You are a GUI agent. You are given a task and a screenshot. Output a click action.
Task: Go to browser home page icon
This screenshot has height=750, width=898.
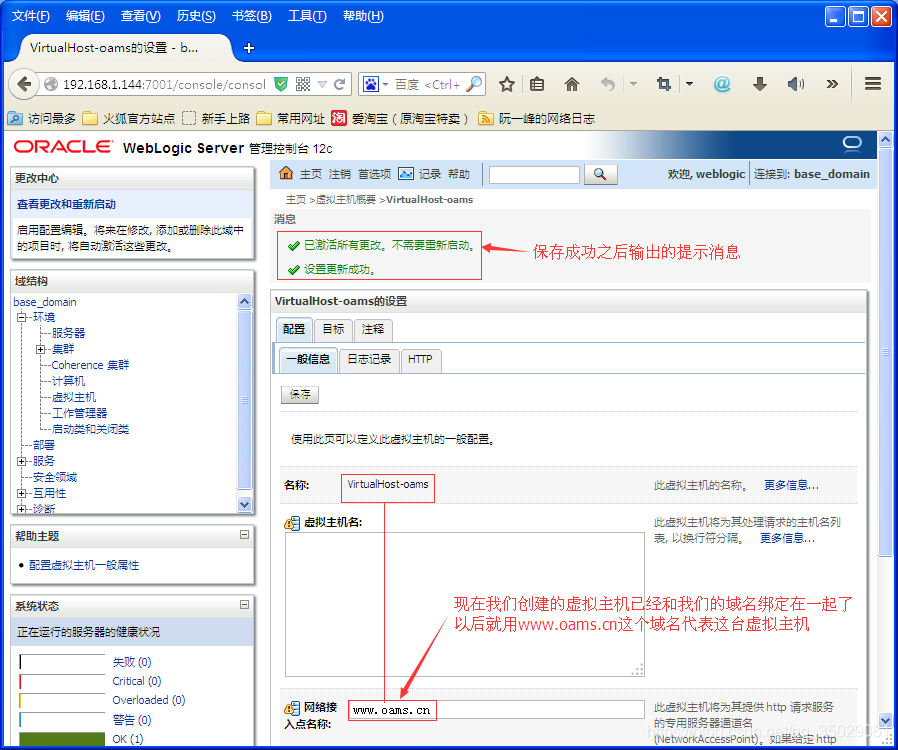tap(572, 85)
